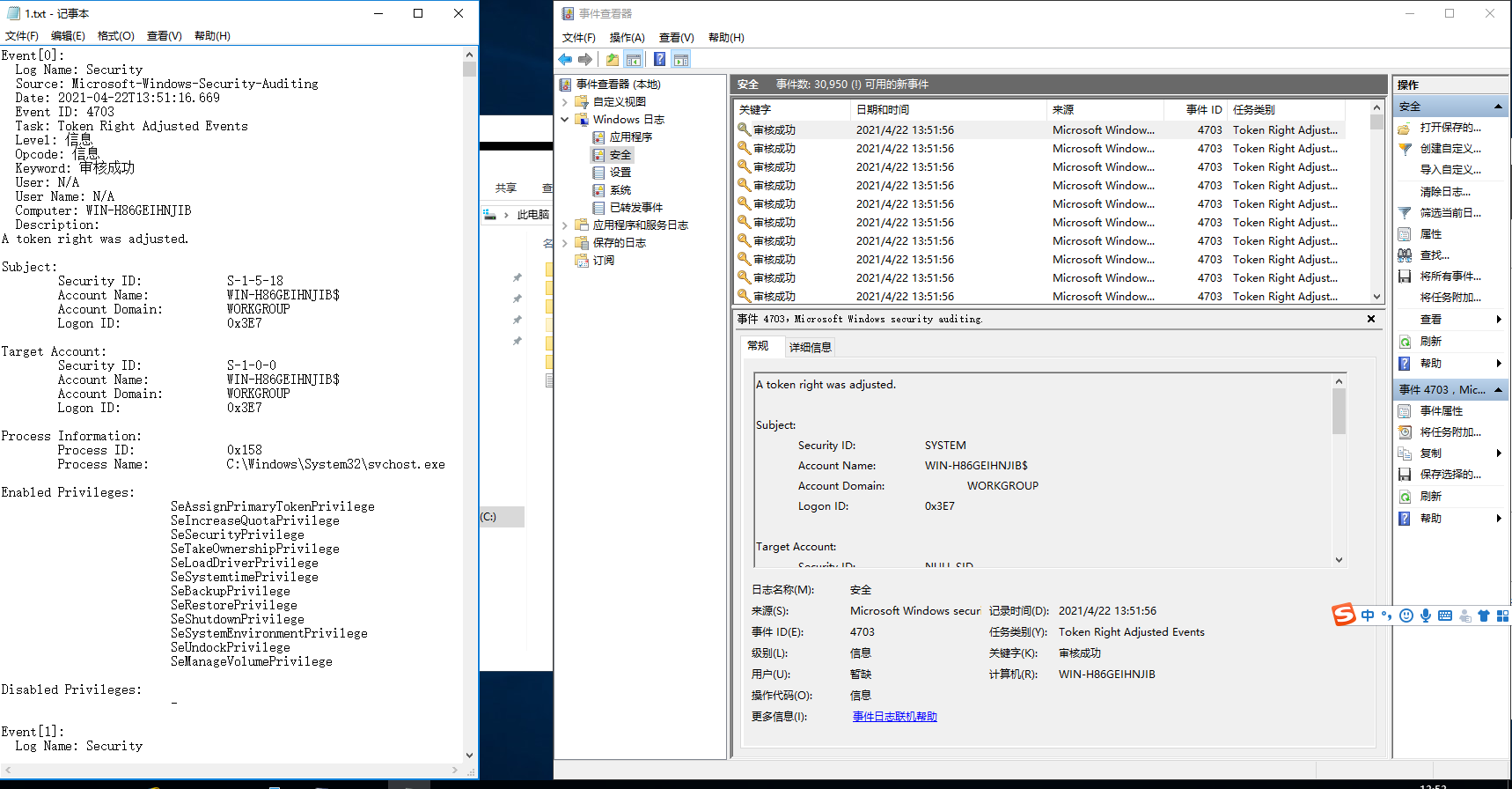Click 清除日志... in actions pane

click(1445, 192)
